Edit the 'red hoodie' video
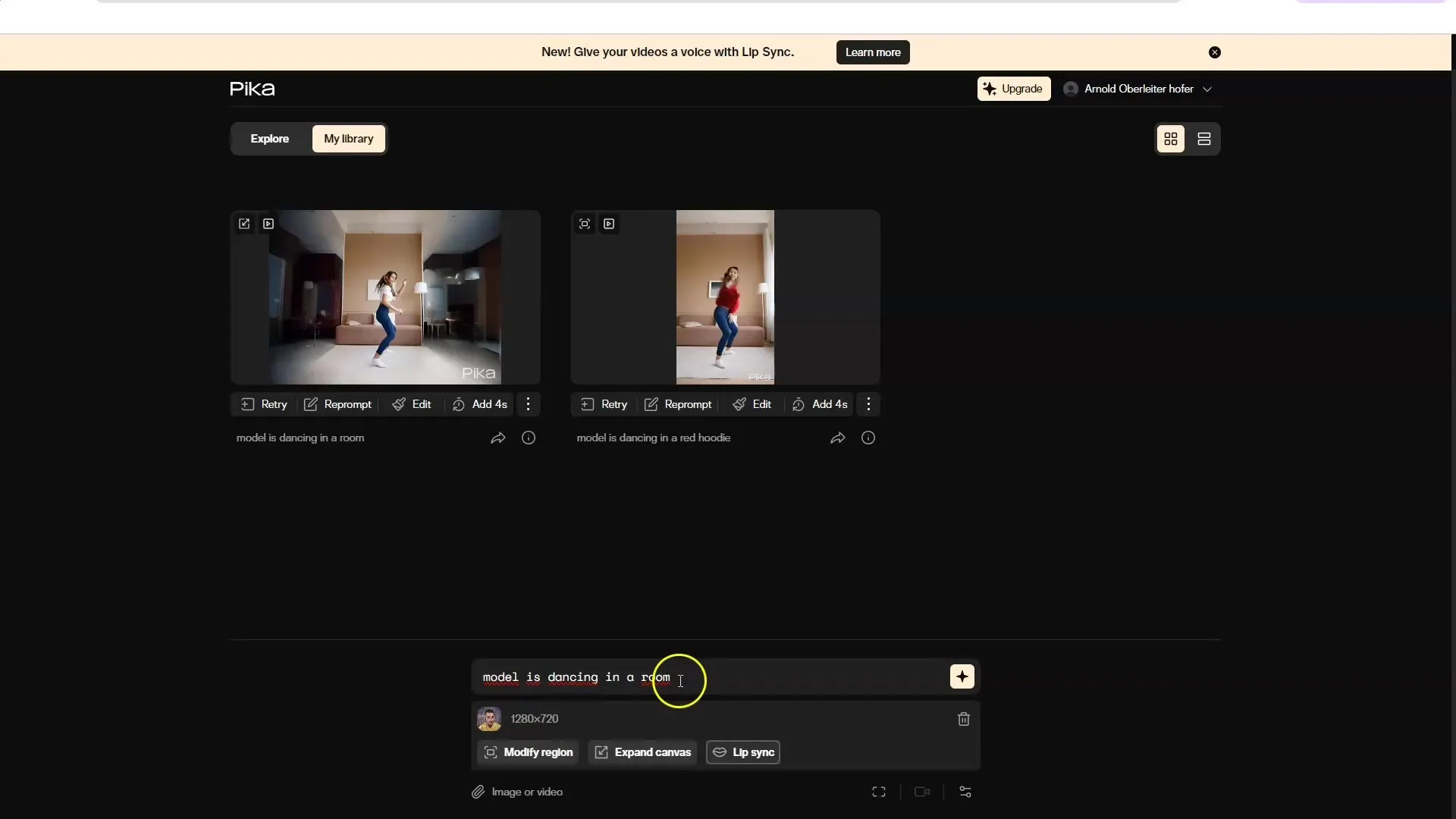The image size is (1456, 819). pyautogui.click(x=752, y=404)
